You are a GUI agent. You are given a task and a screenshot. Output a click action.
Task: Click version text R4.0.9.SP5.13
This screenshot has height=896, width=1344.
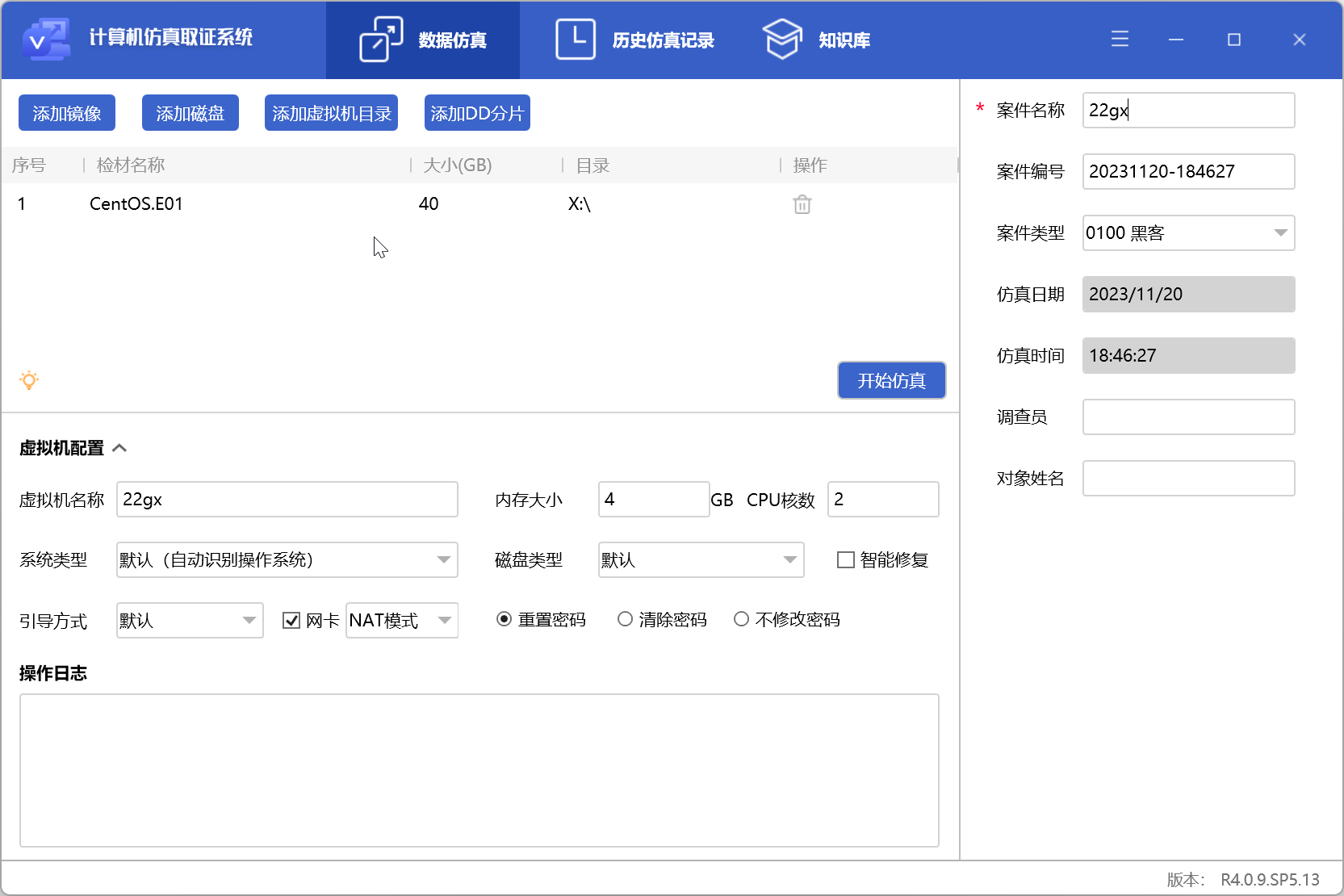coord(1270,879)
